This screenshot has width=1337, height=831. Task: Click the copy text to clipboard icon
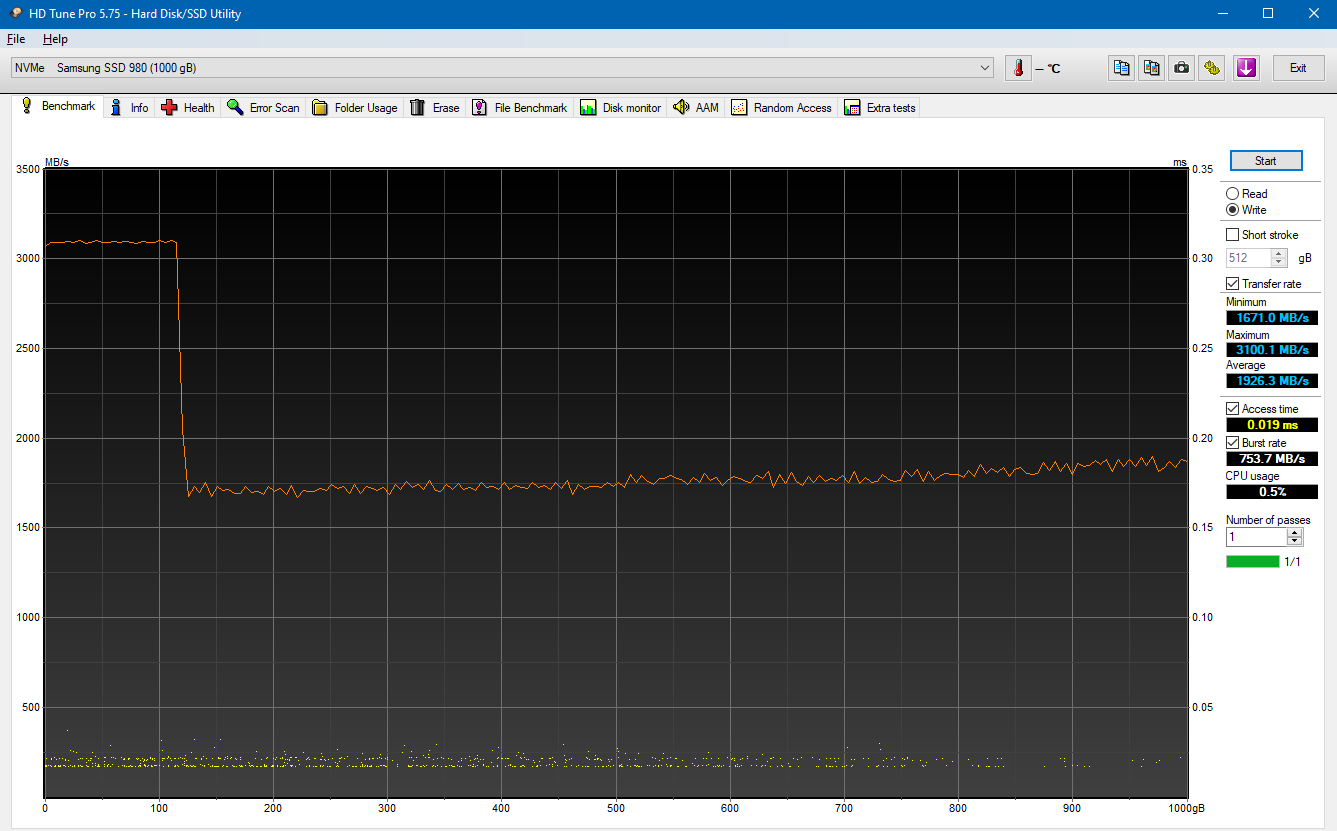pos(1121,68)
